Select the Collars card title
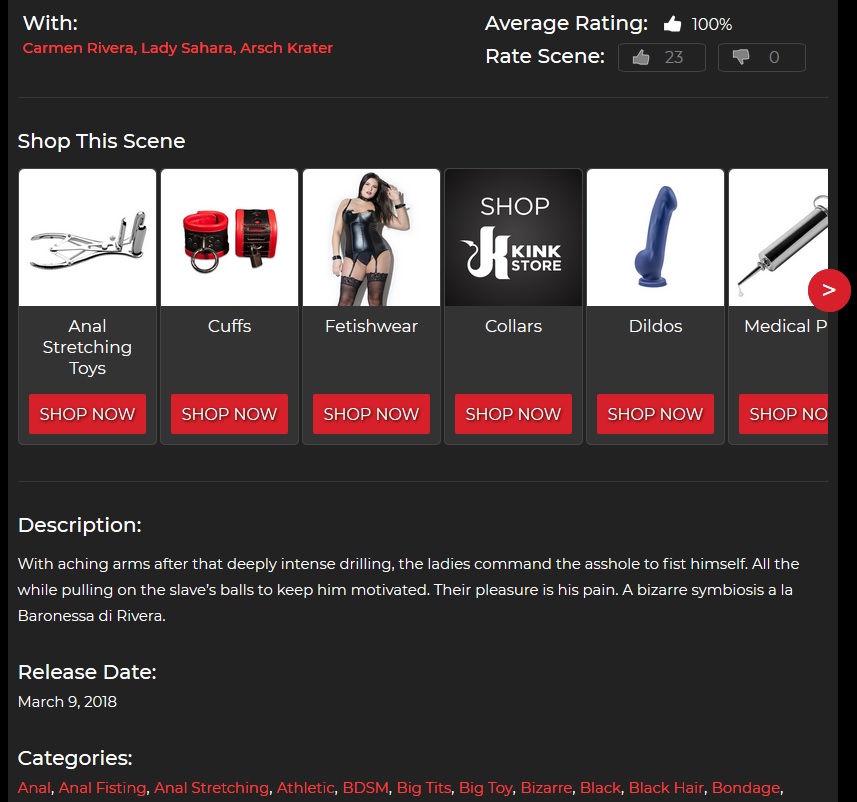The width and height of the screenshot is (857, 802). (x=514, y=326)
